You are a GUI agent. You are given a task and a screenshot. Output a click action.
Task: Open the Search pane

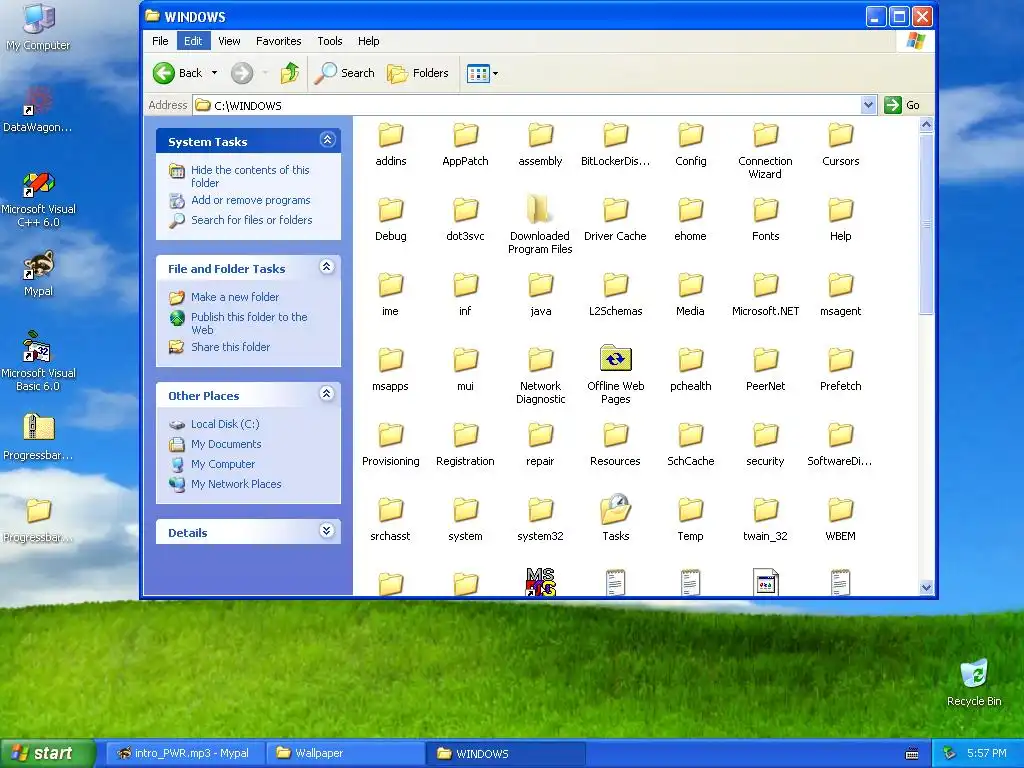tap(344, 73)
